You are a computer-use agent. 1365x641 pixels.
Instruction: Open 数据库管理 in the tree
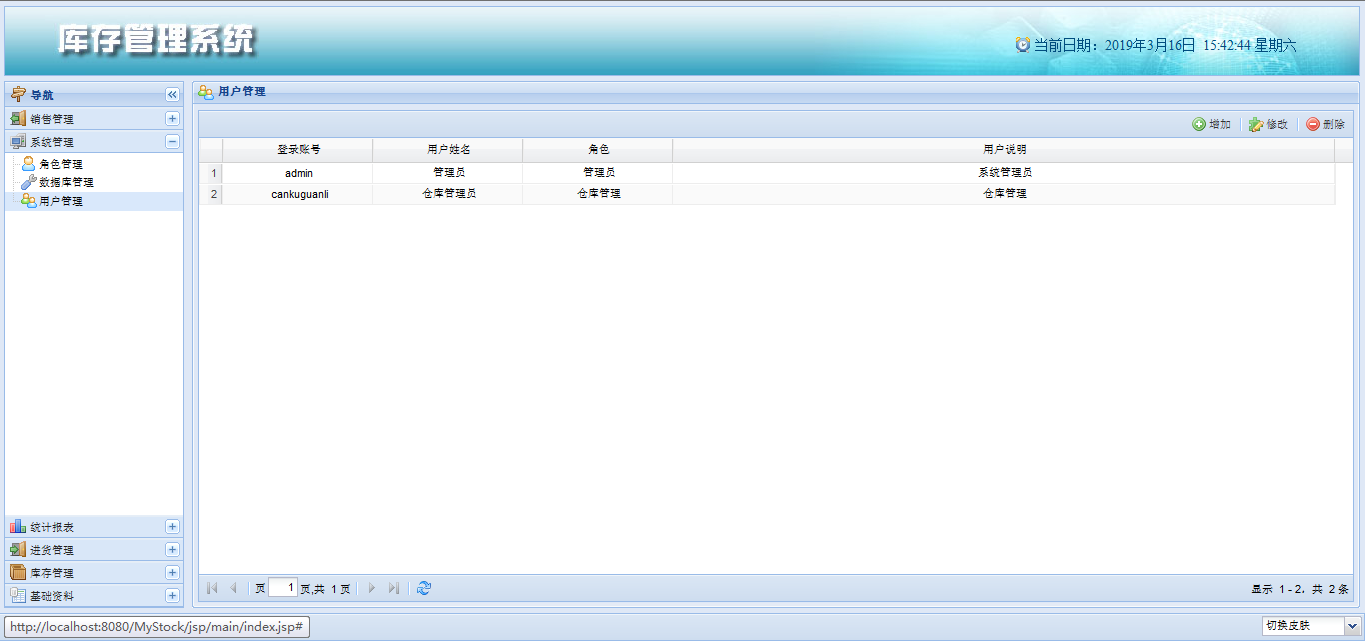coord(66,183)
